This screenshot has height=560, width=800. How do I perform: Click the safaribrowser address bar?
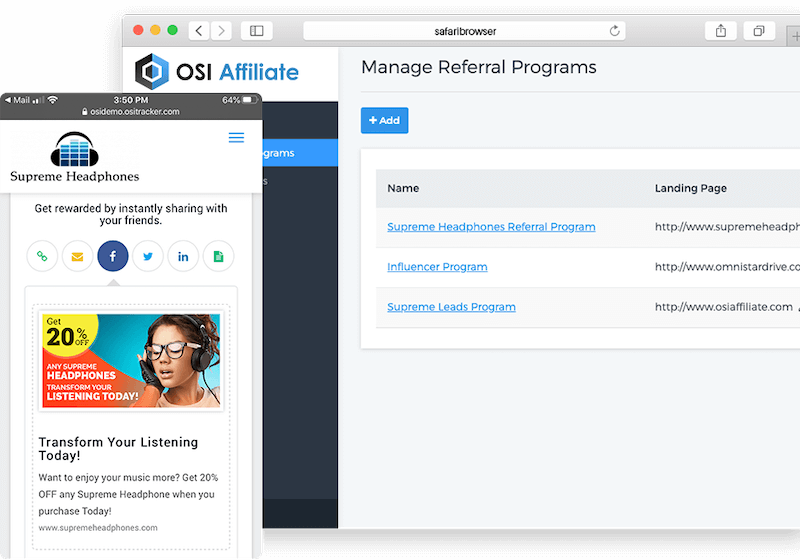coord(463,31)
